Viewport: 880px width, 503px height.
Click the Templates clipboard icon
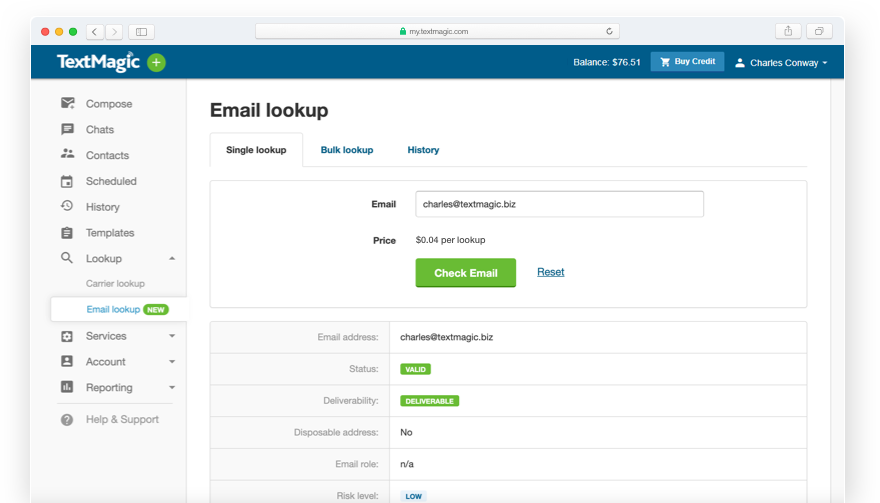pyautogui.click(x=67, y=232)
